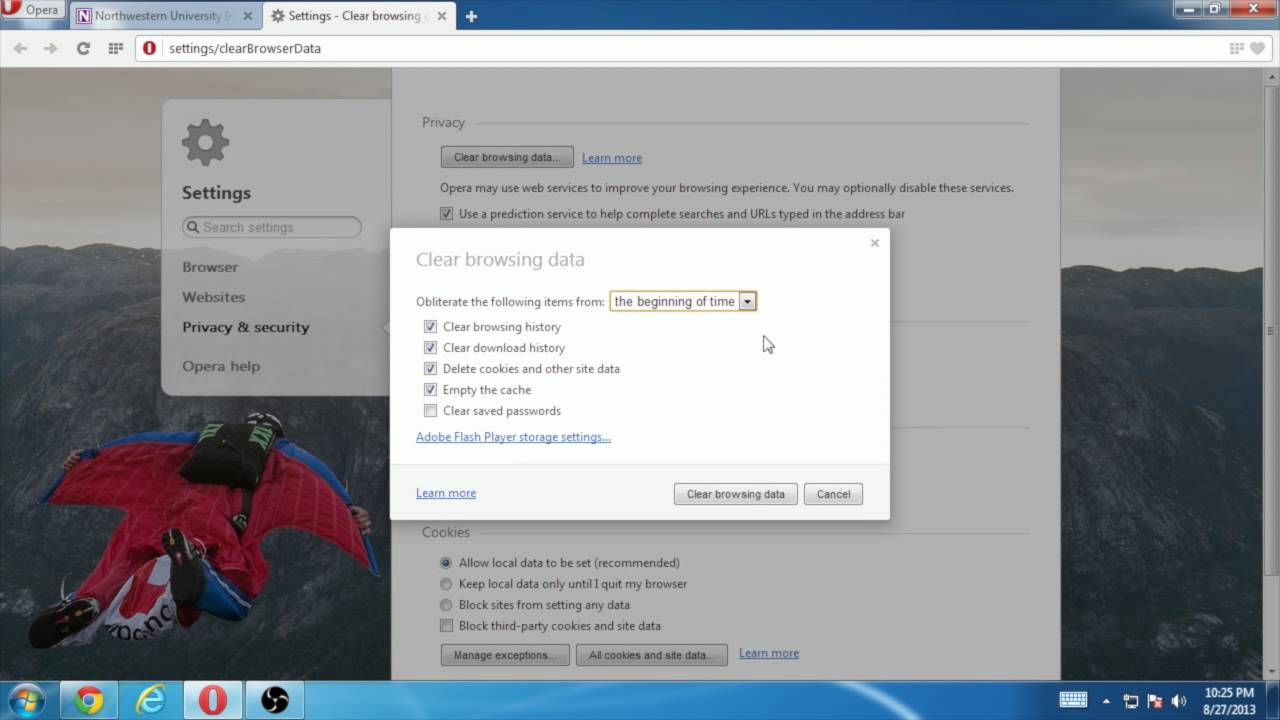This screenshot has height=720, width=1280.
Task: Open Google Chrome from the taskbar
Action: pyautogui.click(x=91, y=699)
